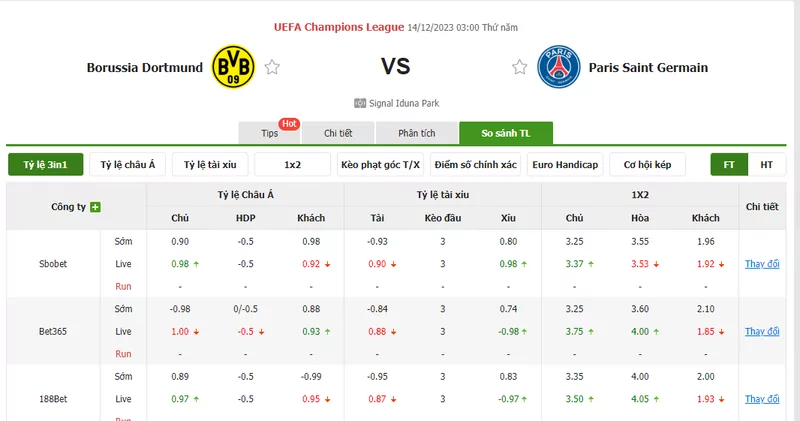Open the Chi tiết tab
The height and width of the screenshot is (421, 800).
click(338, 133)
